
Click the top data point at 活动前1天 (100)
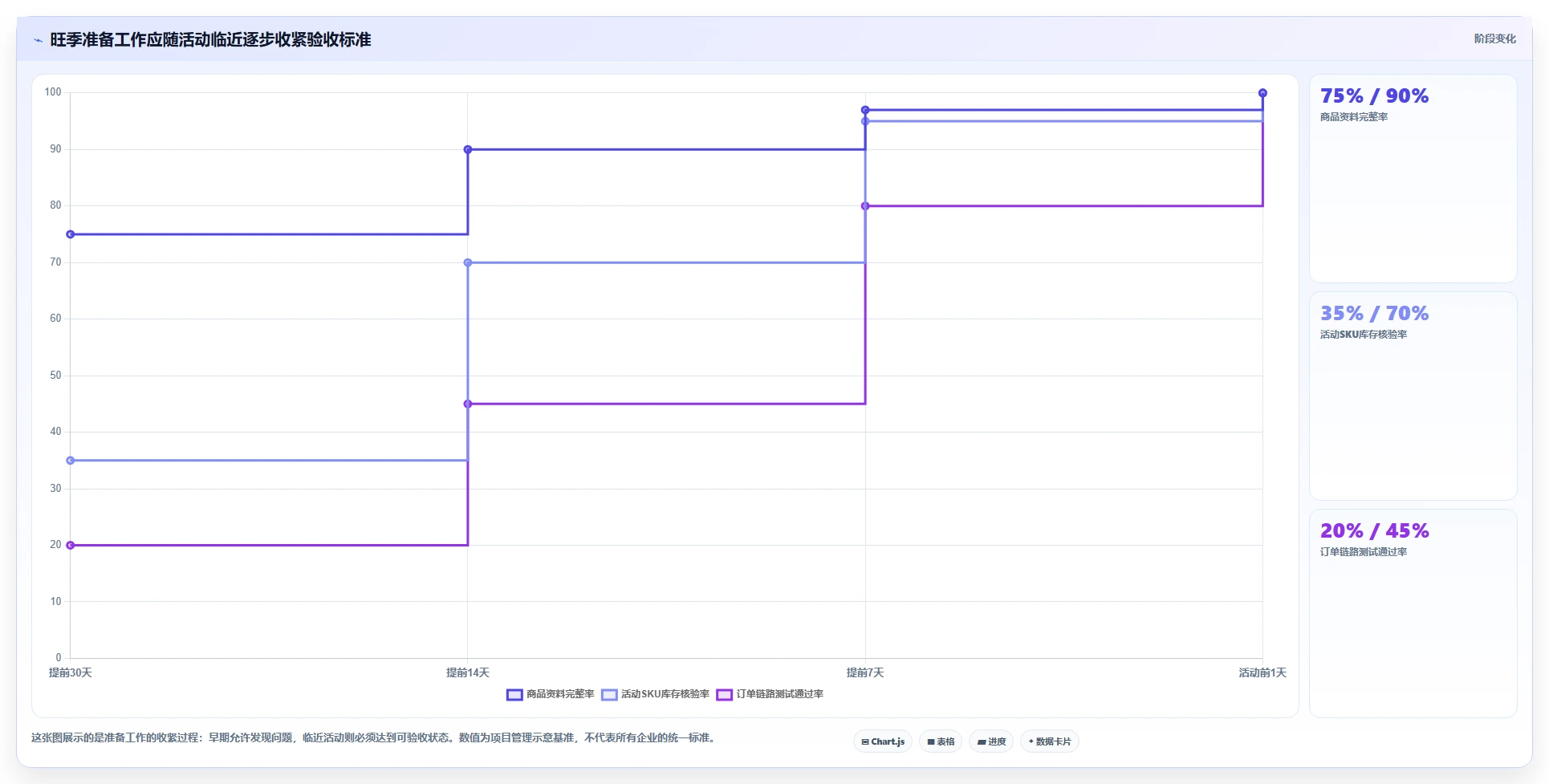click(1262, 93)
